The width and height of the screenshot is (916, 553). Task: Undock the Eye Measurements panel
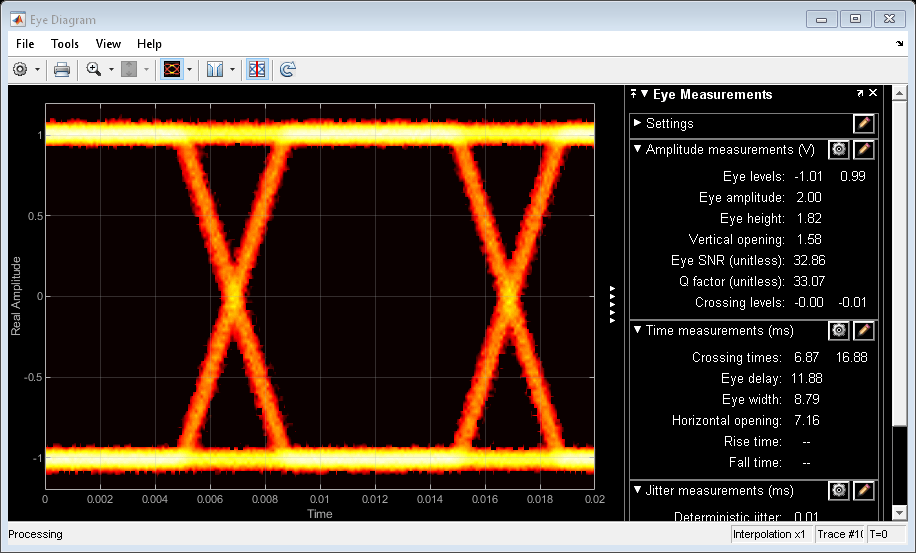860,93
